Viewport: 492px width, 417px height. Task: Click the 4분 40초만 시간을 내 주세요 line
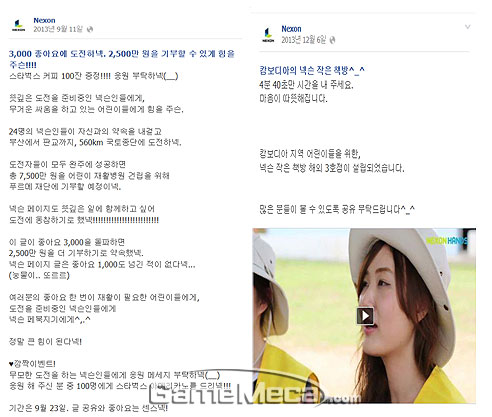(306, 85)
